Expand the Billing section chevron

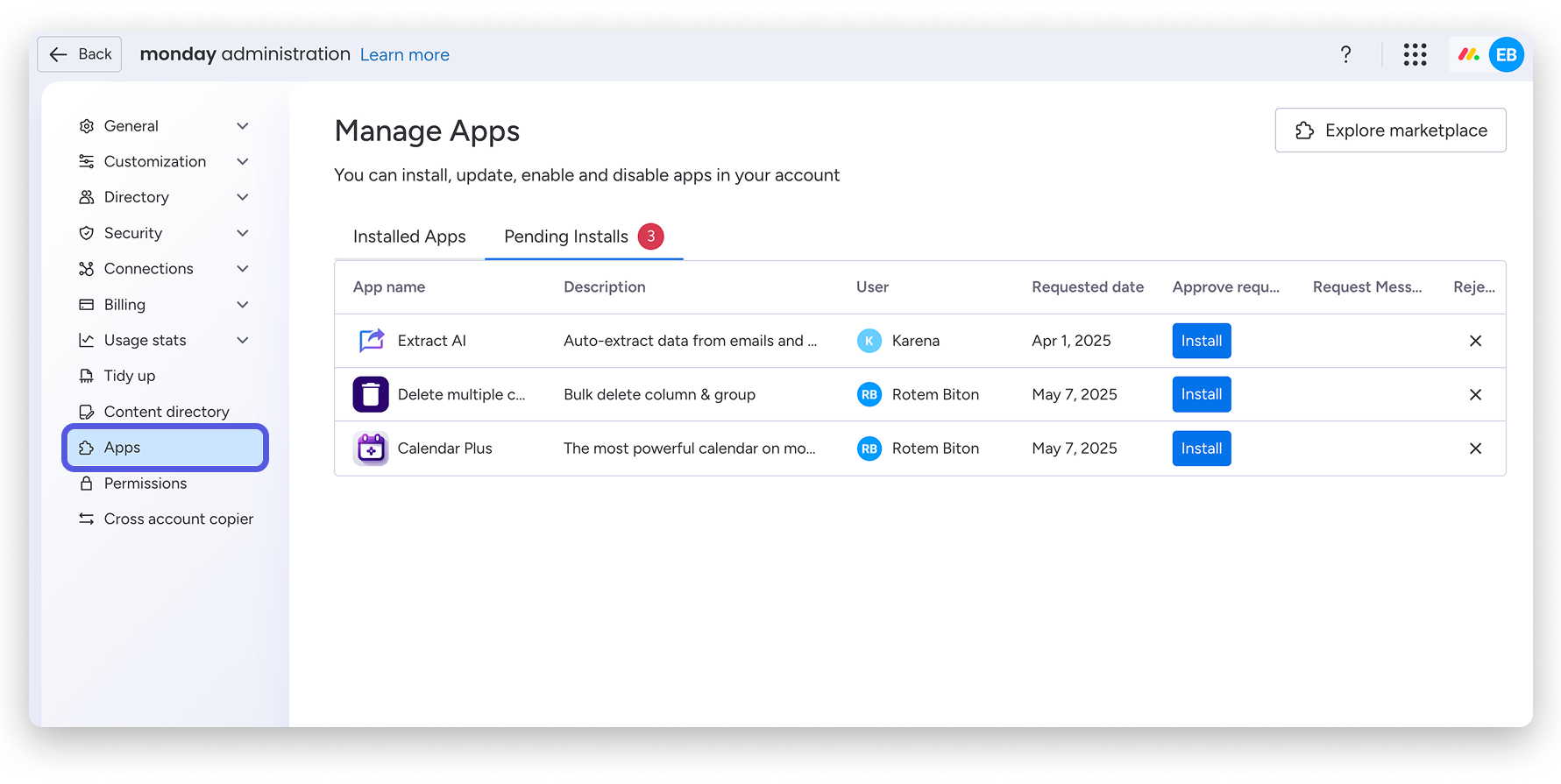(243, 305)
